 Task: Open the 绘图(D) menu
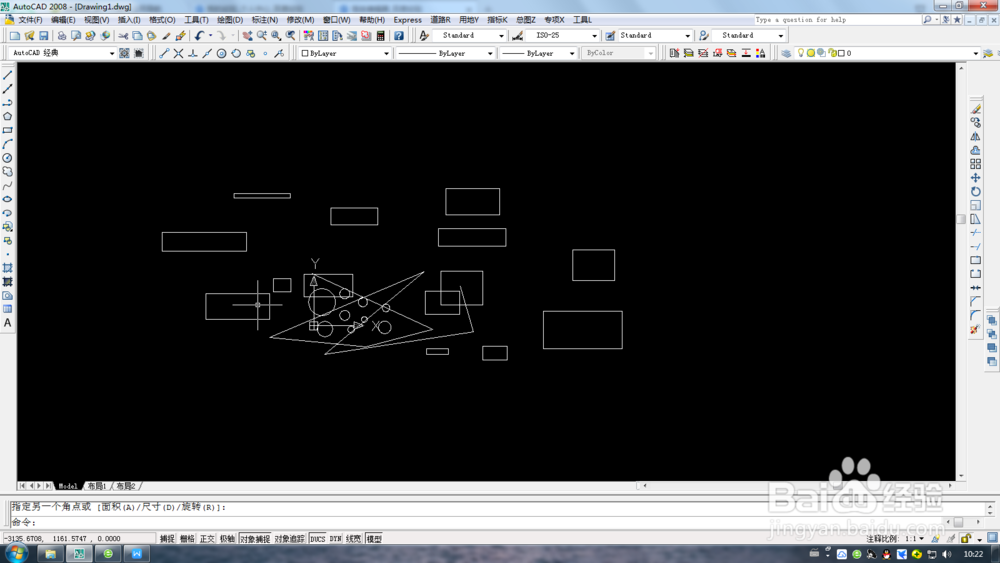[230, 20]
